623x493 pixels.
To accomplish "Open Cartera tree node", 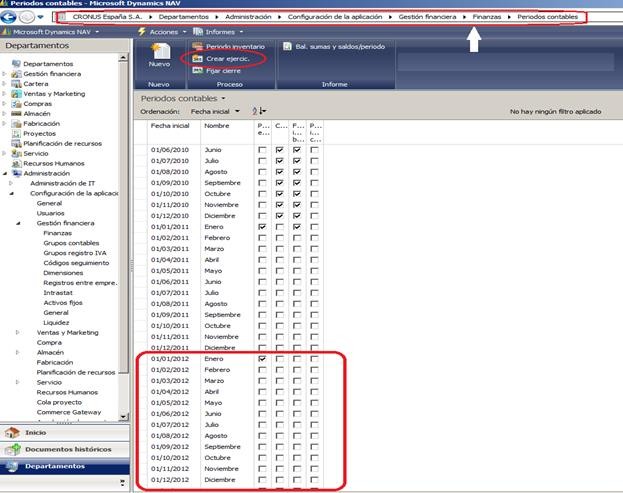I will 36,83.
